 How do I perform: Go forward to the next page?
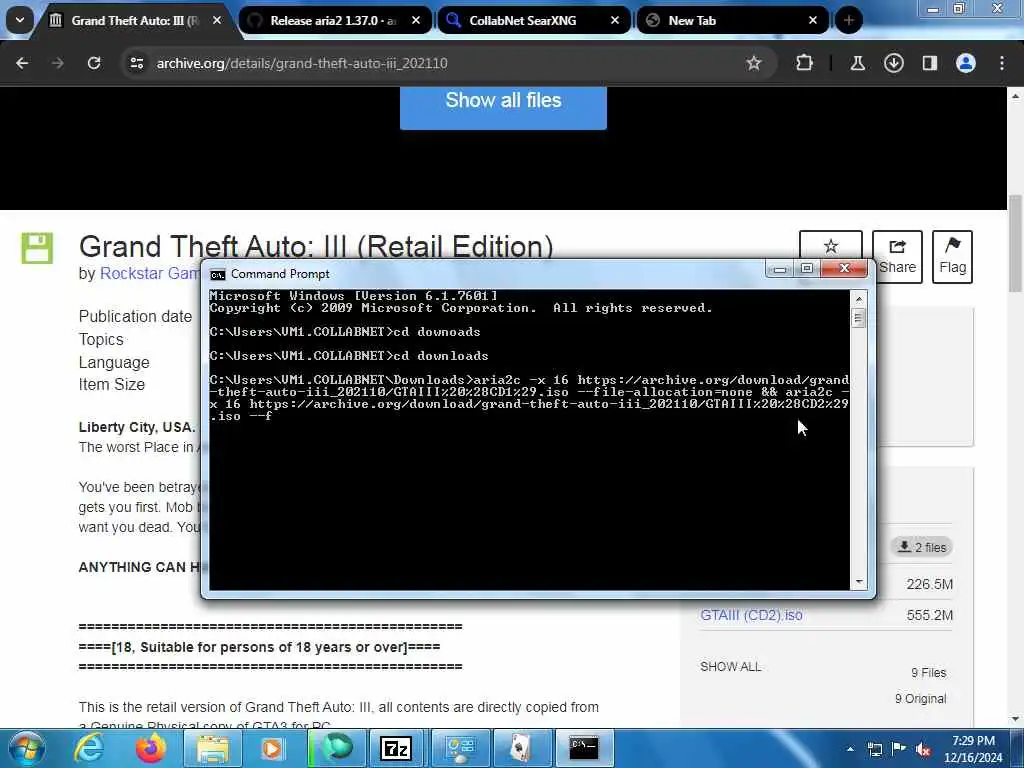point(57,63)
